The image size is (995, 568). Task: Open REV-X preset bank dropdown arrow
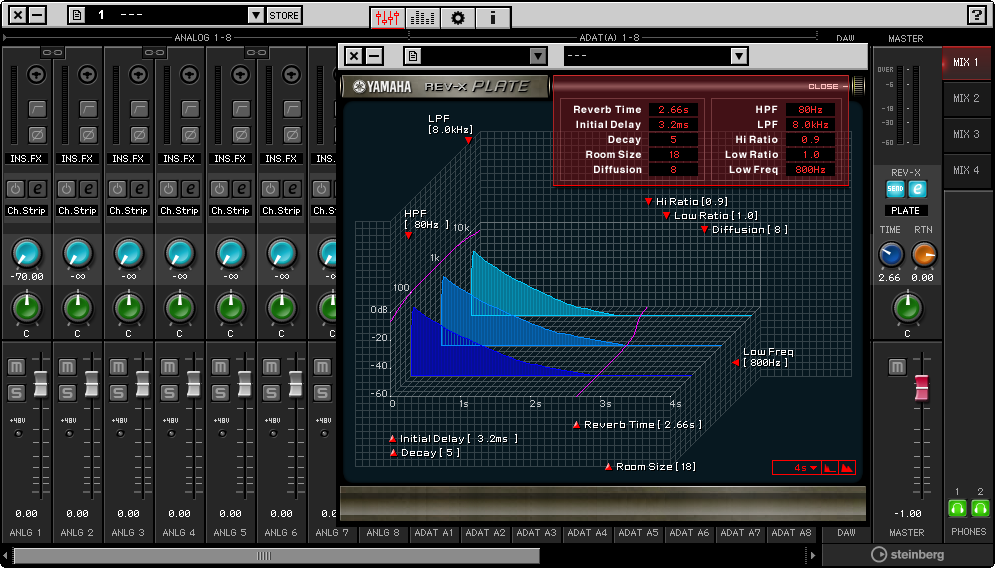(538, 56)
